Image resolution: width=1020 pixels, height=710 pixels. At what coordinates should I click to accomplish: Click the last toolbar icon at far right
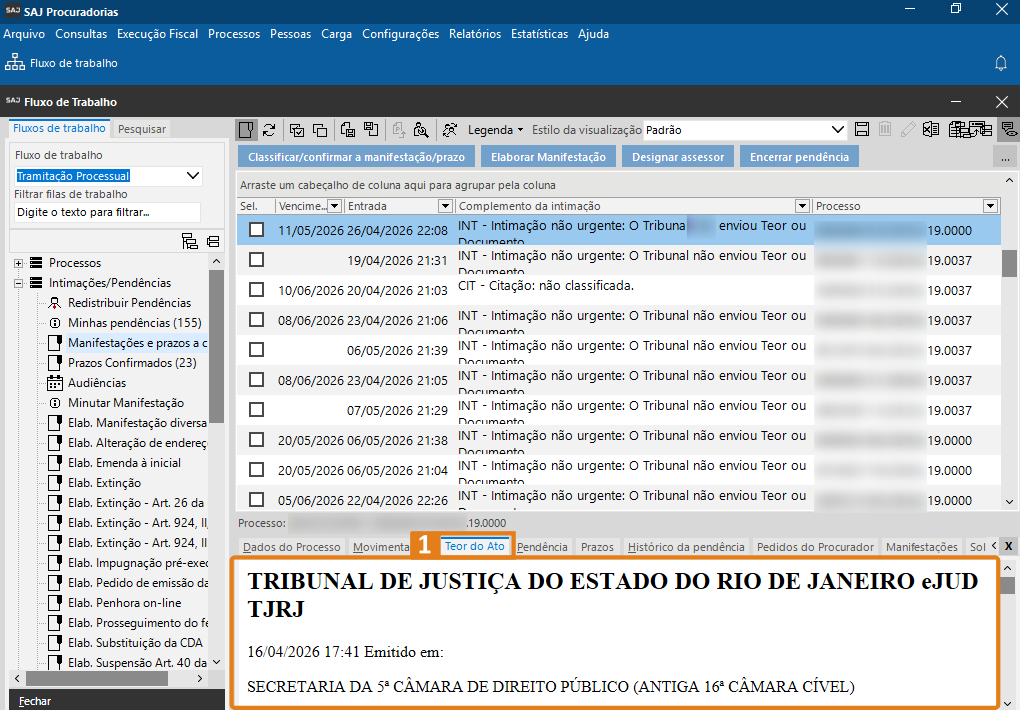1009,130
